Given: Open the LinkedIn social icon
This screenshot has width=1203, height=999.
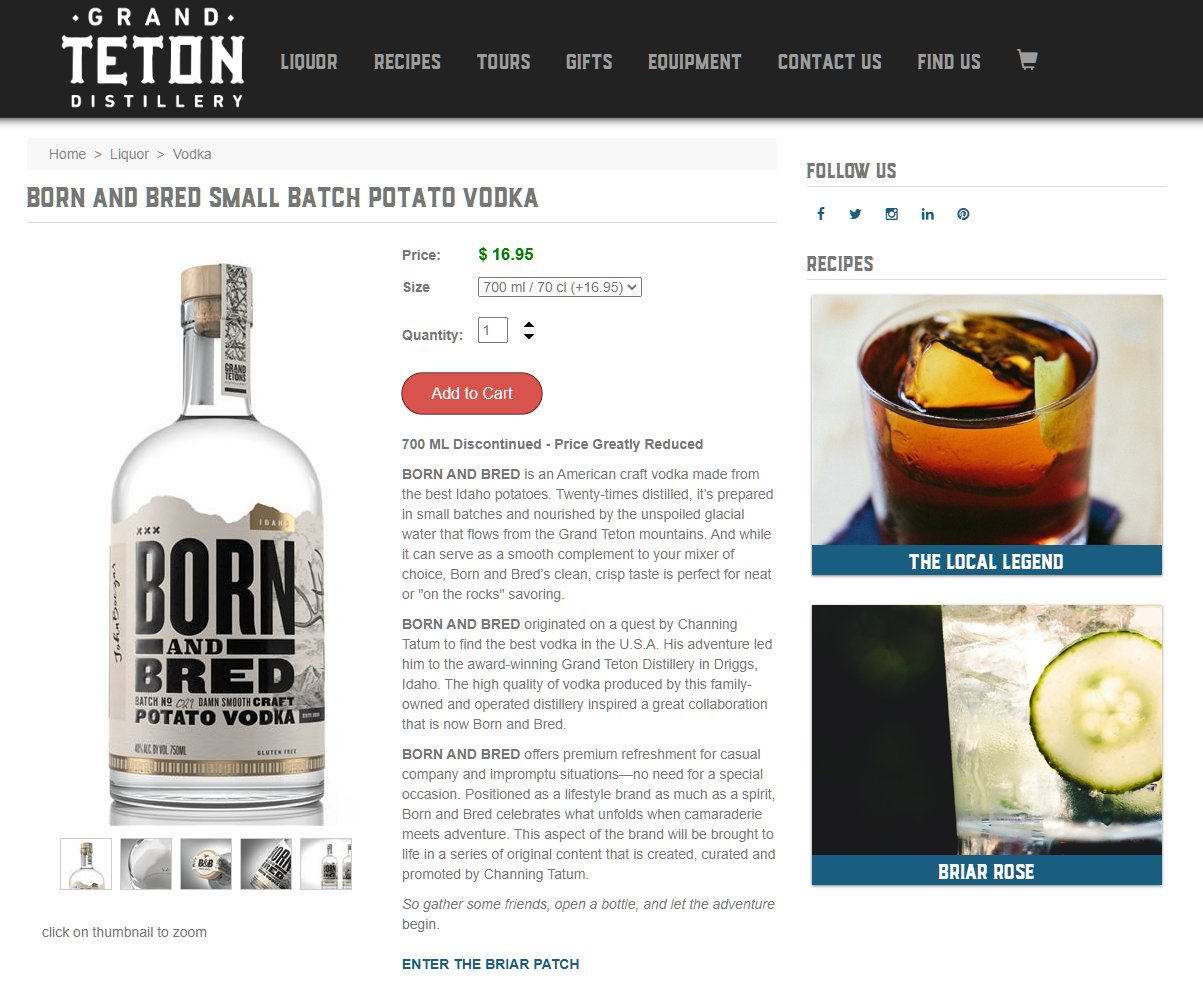Looking at the screenshot, I should tap(927, 214).
